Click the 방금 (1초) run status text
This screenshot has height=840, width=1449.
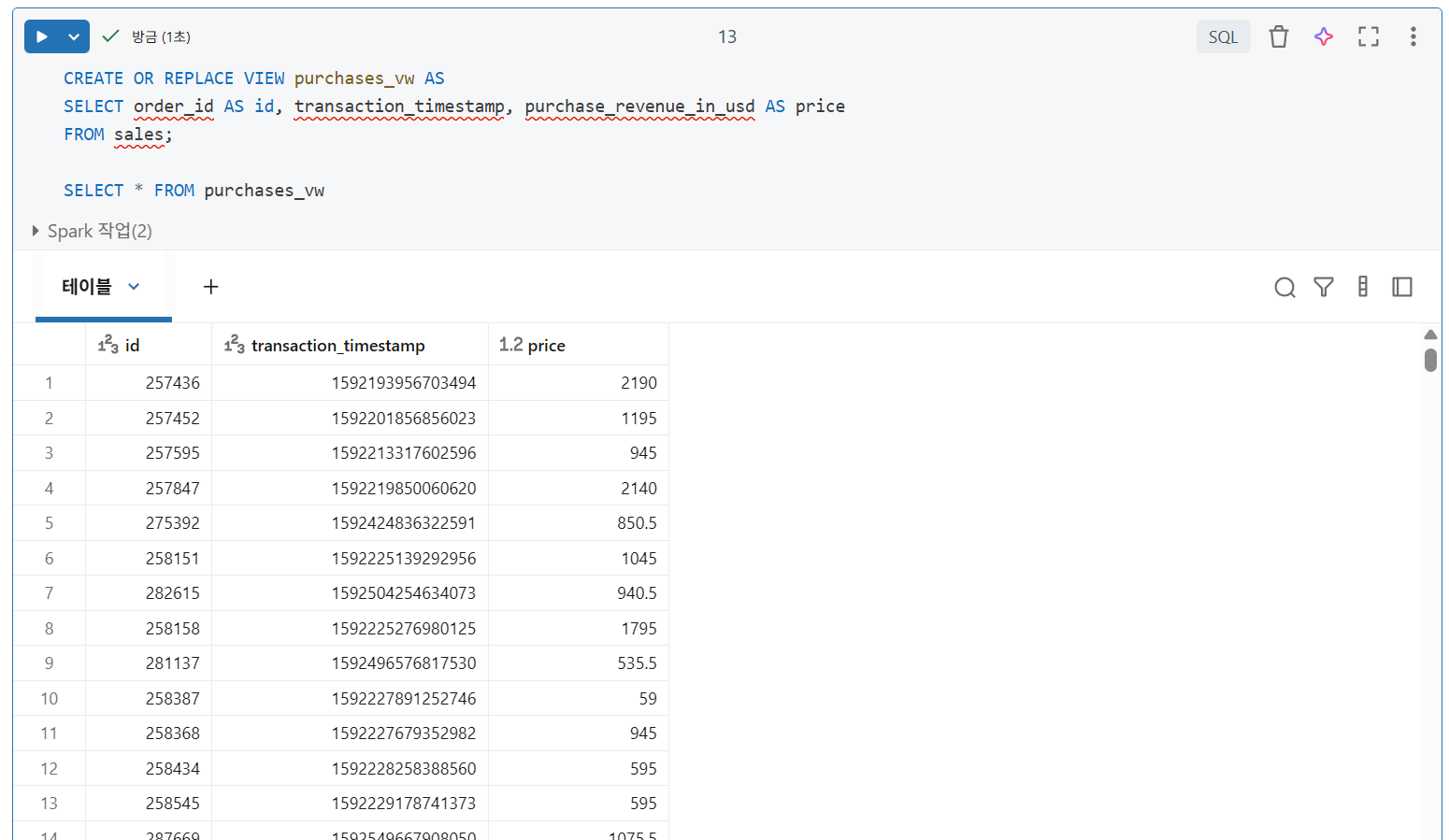pyautogui.click(x=161, y=36)
